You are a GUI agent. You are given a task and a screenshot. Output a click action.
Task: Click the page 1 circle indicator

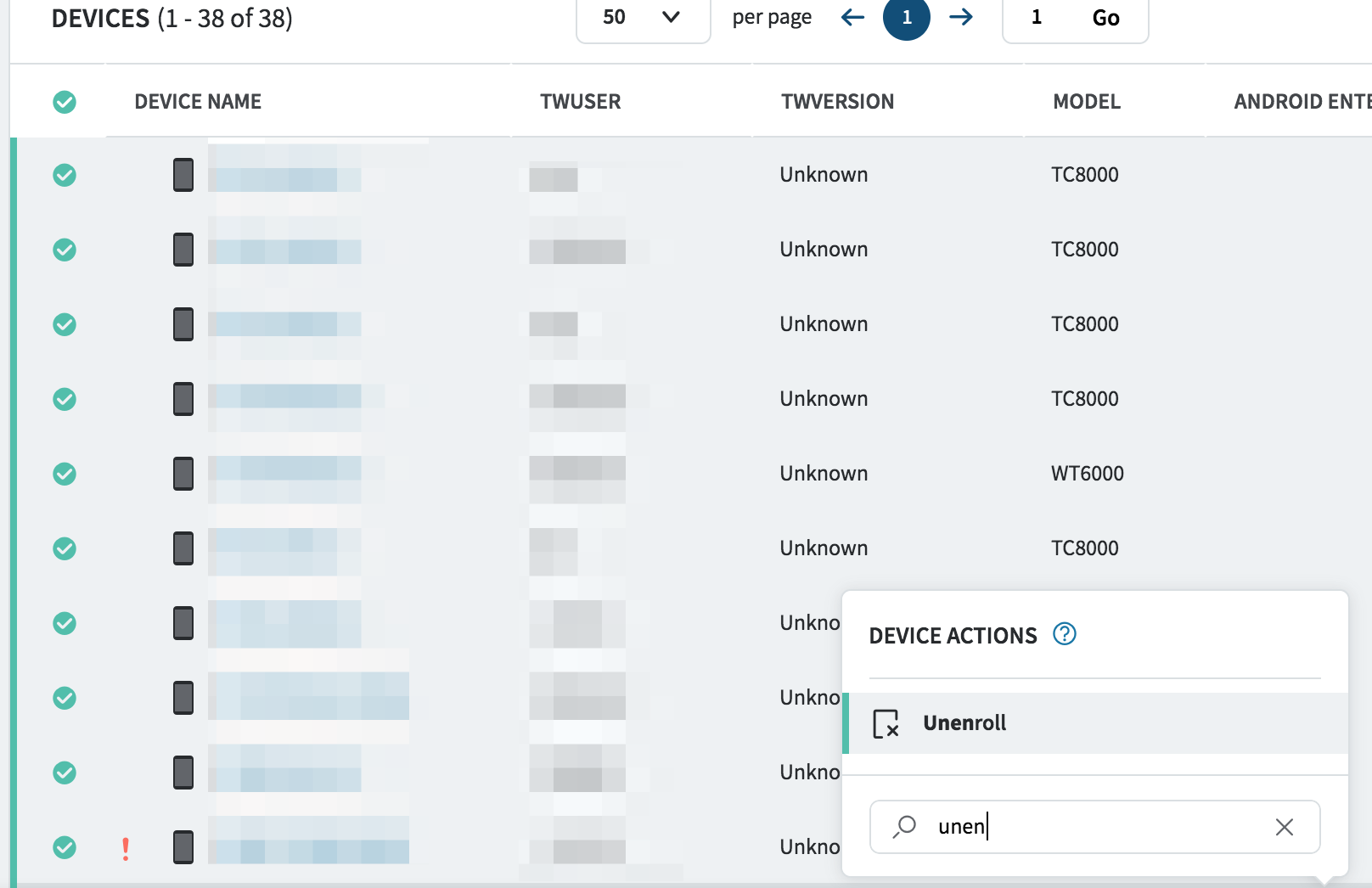click(x=906, y=18)
